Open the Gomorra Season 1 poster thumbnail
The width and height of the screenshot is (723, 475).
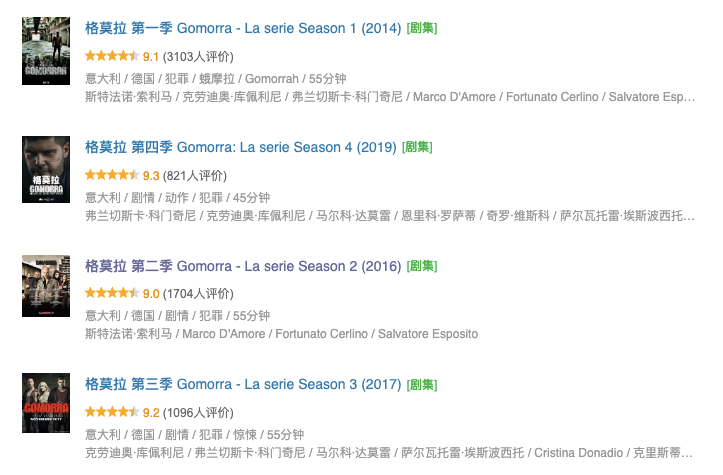(x=46, y=51)
